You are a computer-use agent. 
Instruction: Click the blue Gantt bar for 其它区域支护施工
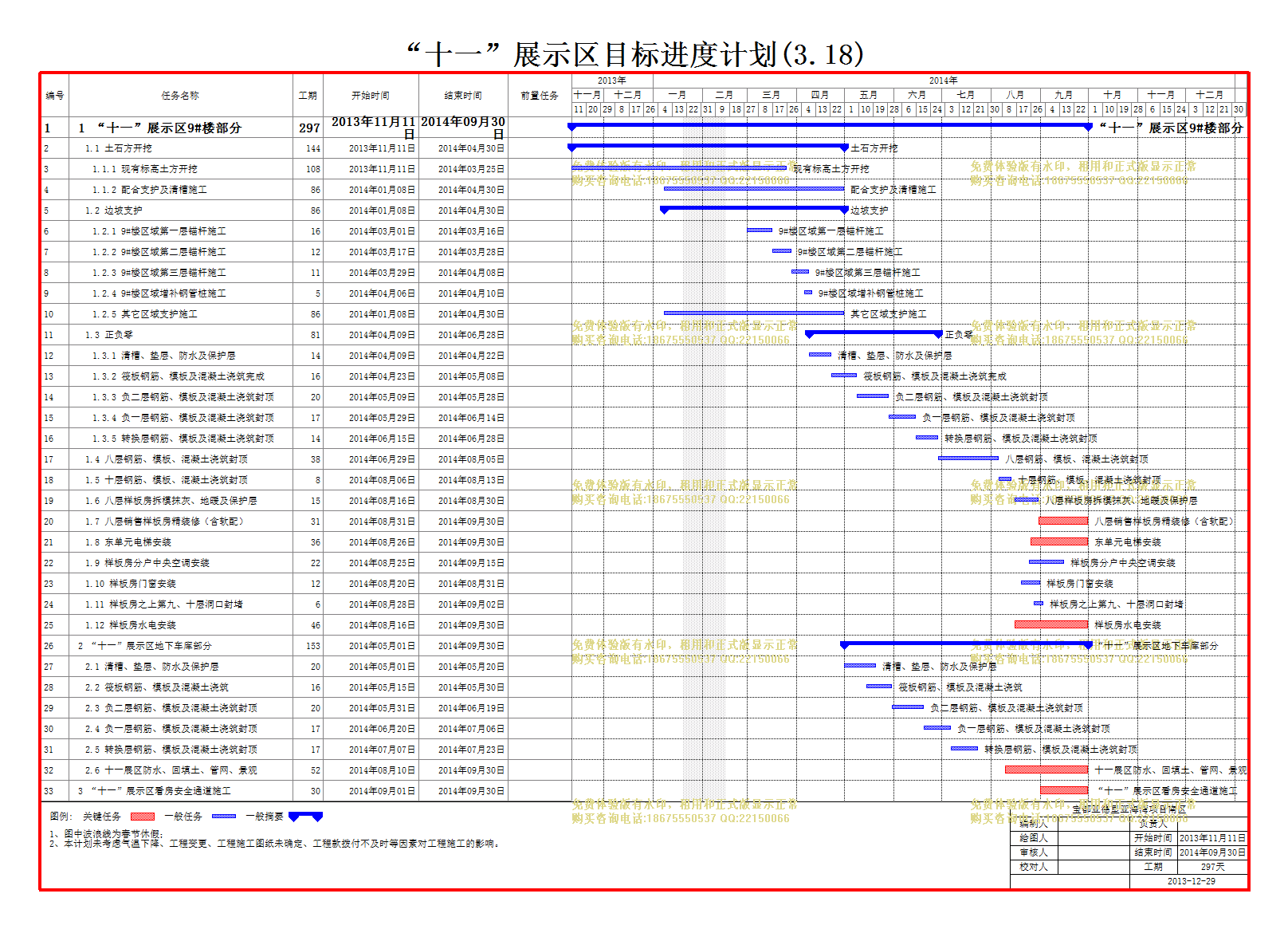[754, 313]
